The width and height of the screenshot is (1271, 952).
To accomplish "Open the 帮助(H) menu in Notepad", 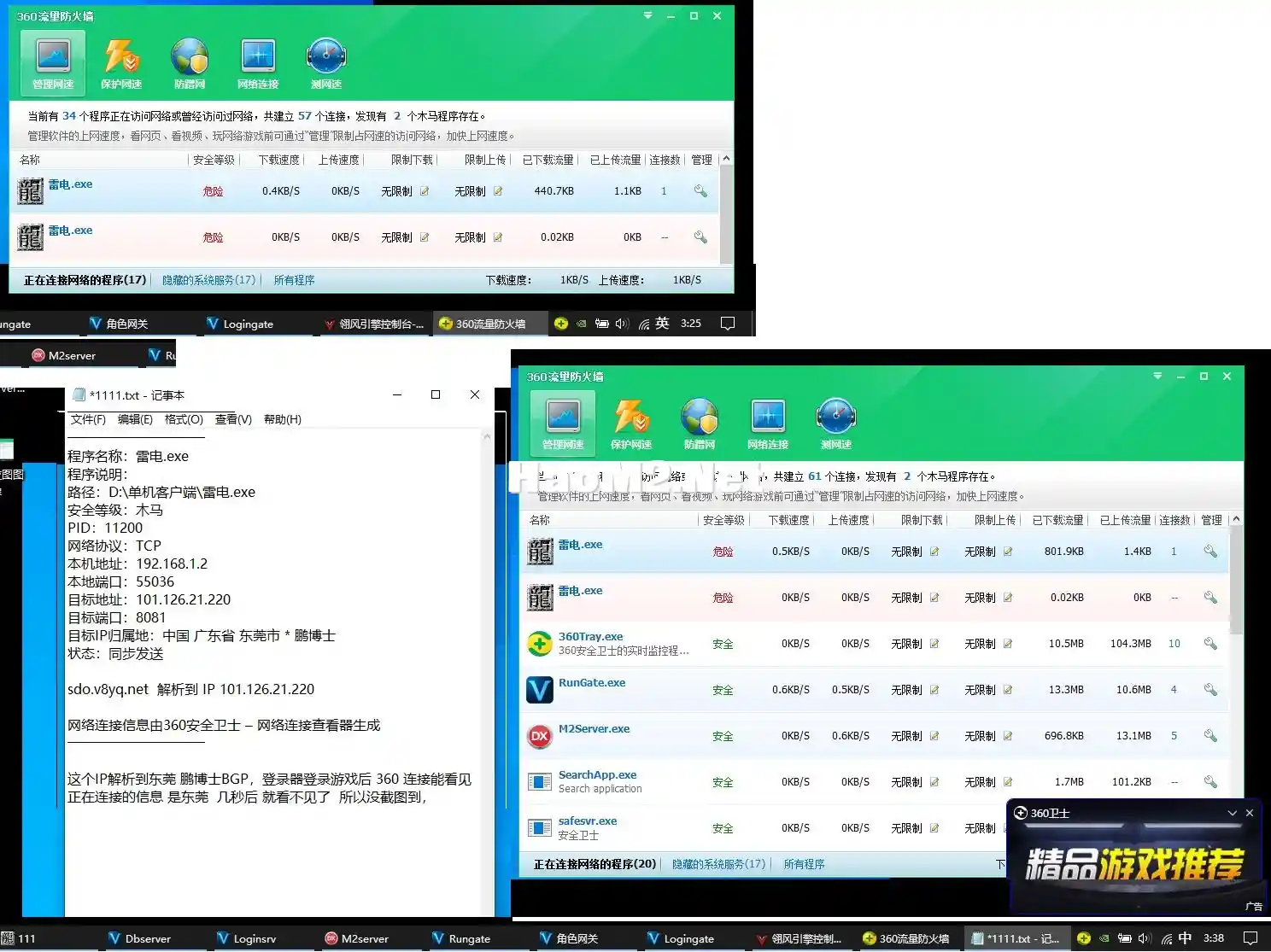I will 283,419.
